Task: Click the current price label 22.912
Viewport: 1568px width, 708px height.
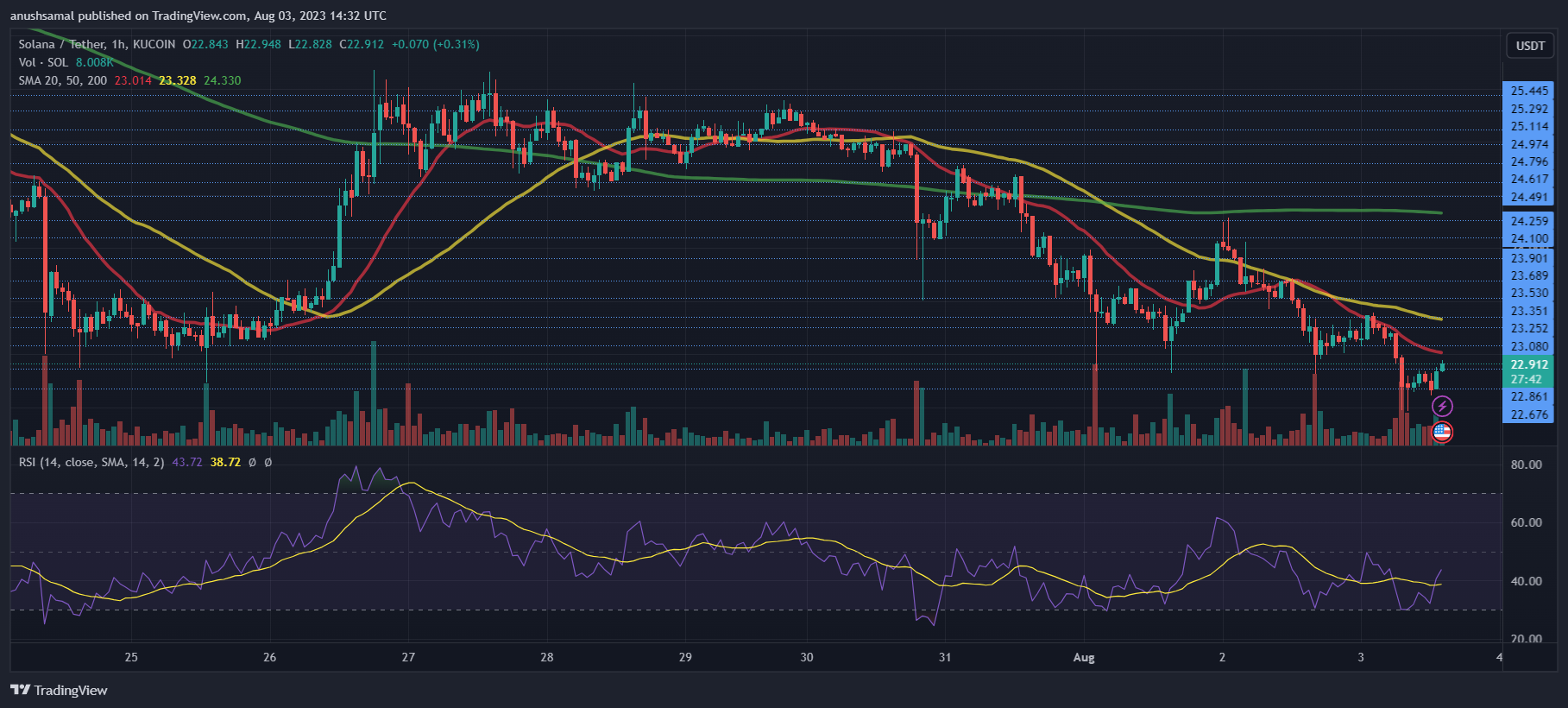Action: point(1529,364)
